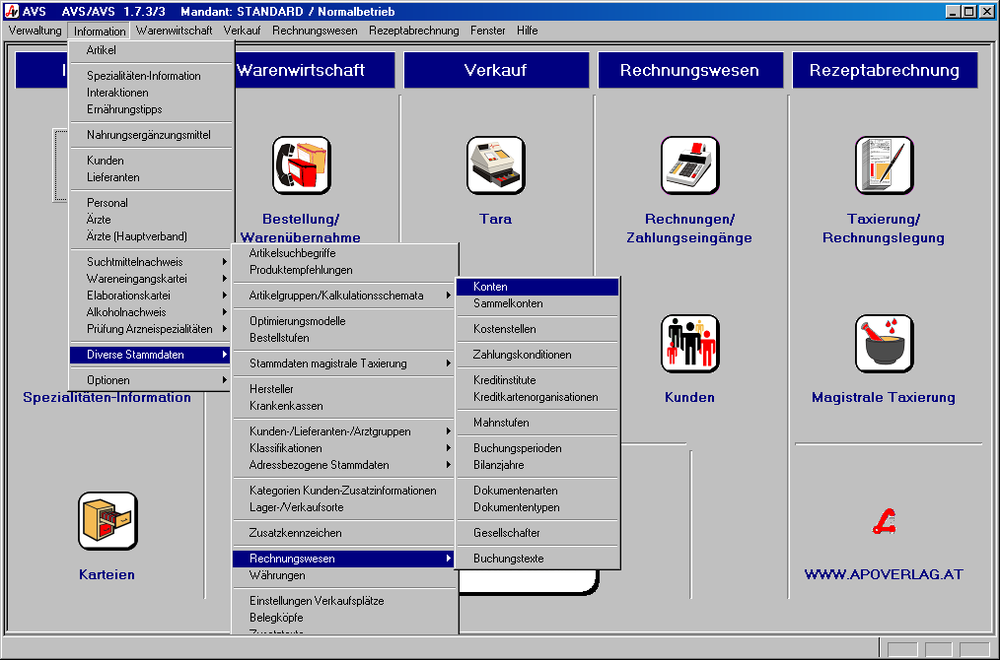Click the Verkauf blue header button
Screen dimensions: 1000x660
tap(495, 70)
